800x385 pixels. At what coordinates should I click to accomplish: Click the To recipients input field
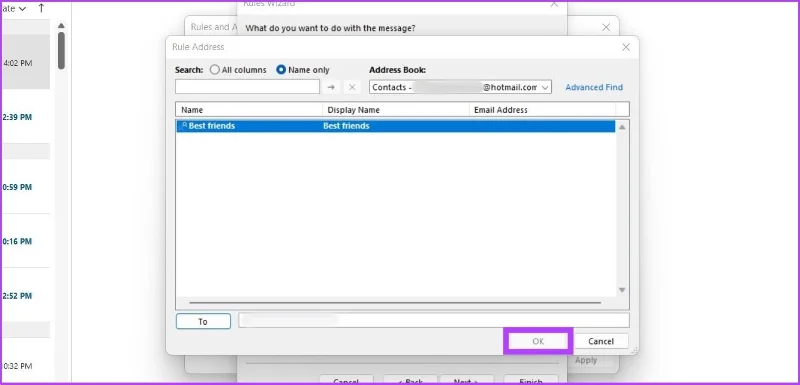[434, 320]
